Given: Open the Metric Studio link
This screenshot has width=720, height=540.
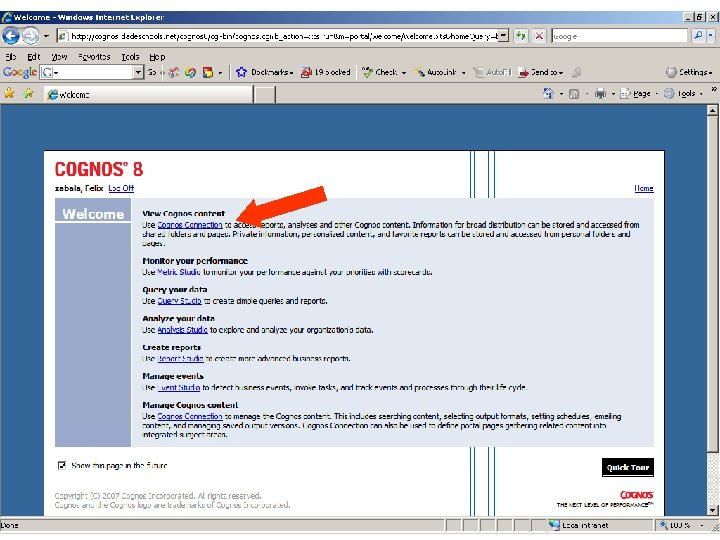Looking at the screenshot, I should coord(179,272).
